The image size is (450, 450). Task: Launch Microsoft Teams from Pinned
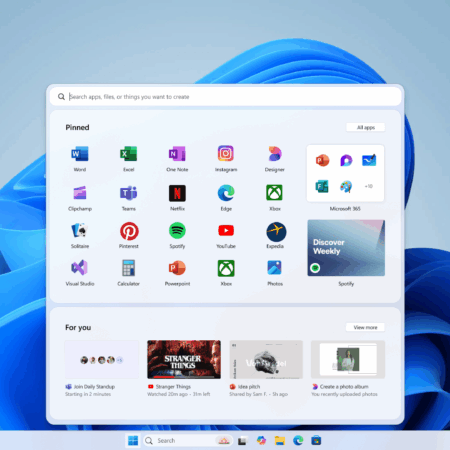click(129, 193)
